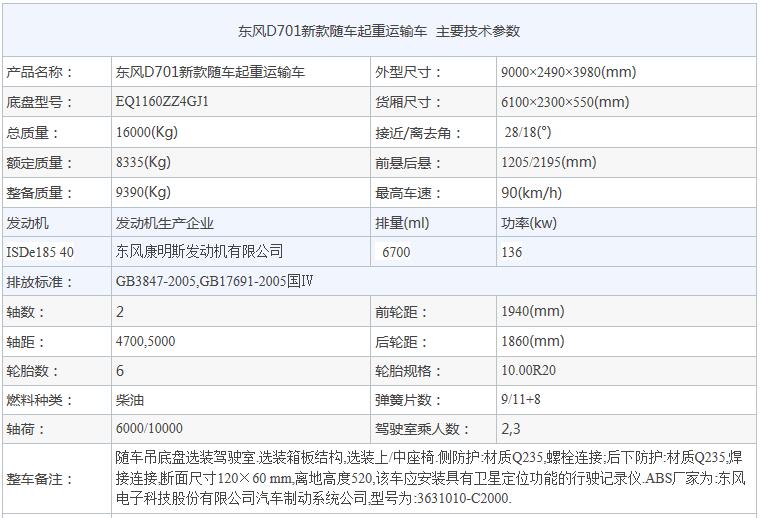Screen dimensions: 760x518
Task: Click the curb weight value 9390(Kg)
Action: (x=143, y=192)
